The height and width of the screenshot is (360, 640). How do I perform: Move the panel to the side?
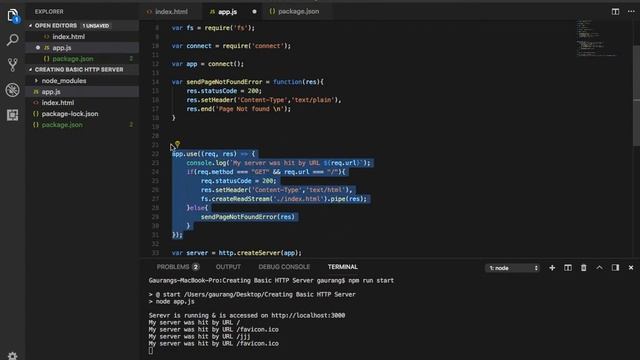point(615,268)
